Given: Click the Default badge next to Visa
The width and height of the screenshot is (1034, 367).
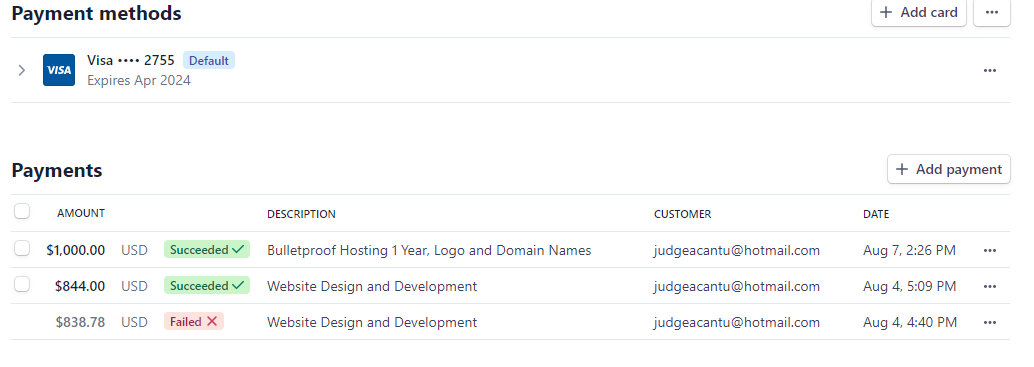Looking at the screenshot, I should coord(208,61).
